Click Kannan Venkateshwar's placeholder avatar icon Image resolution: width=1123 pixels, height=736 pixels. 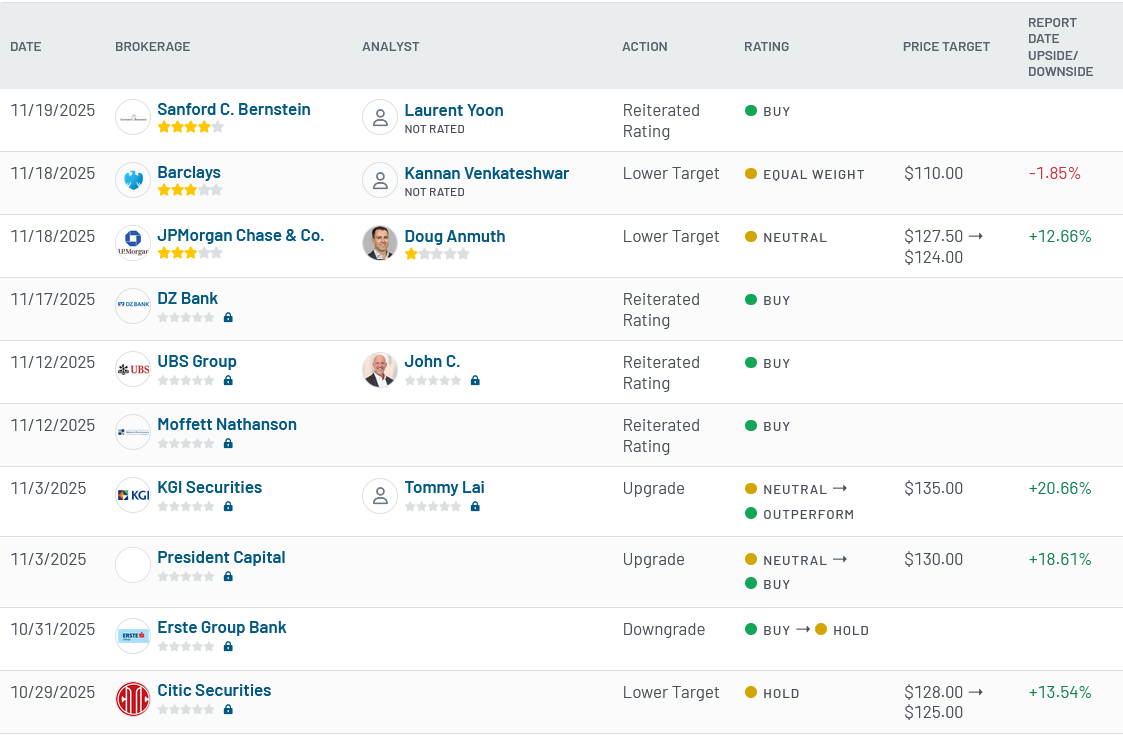click(x=380, y=180)
